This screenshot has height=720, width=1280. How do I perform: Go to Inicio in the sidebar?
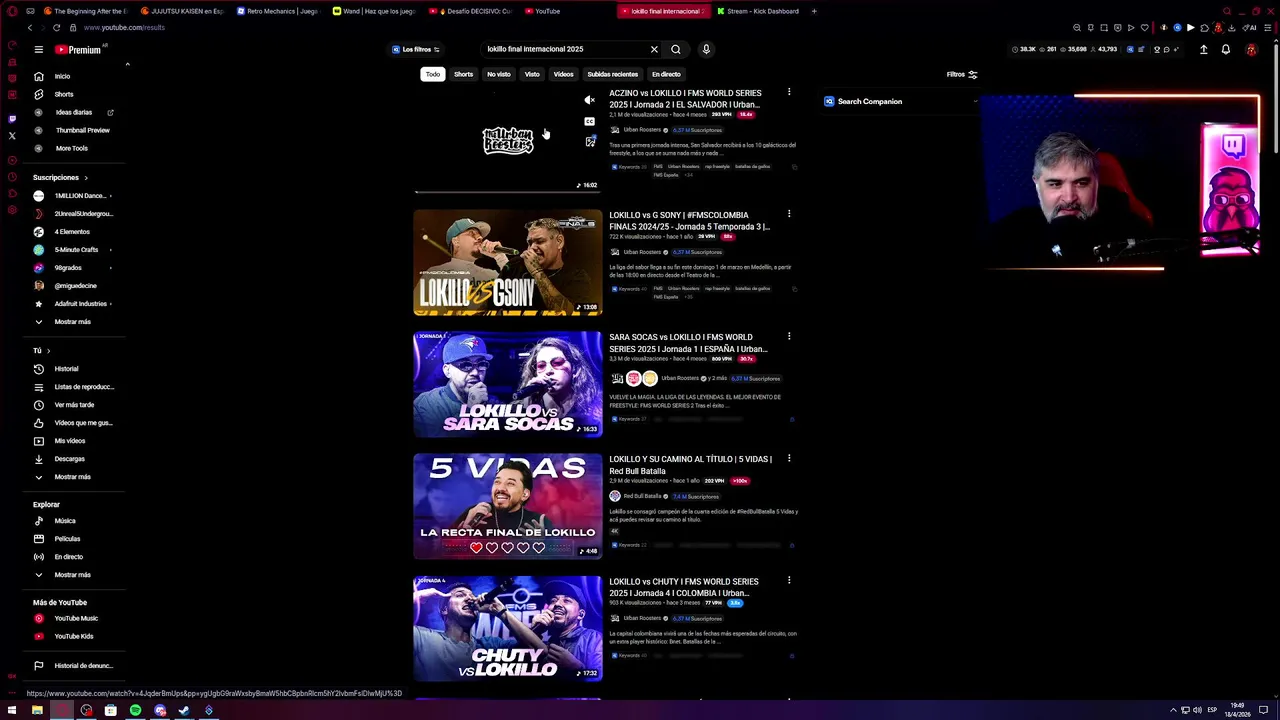(79, 76)
